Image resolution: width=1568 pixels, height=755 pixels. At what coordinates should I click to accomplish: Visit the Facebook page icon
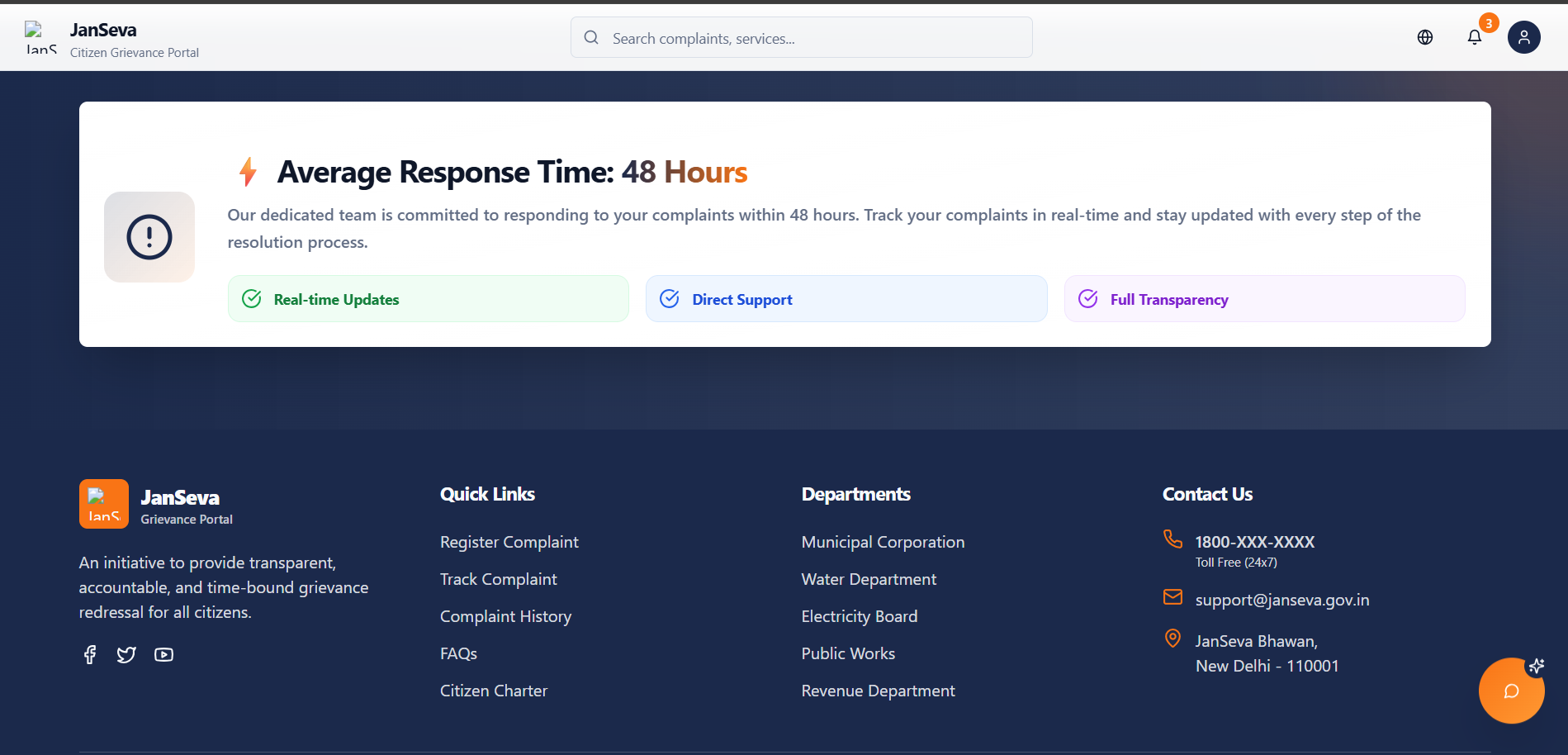click(x=90, y=655)
